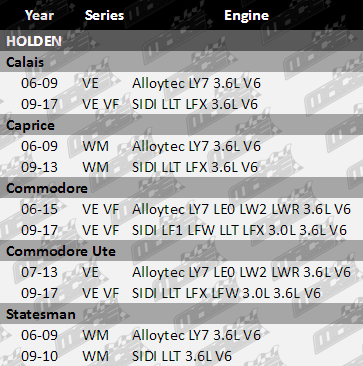Image resolution: width=363 pixels, height=366 pixels.
Task: Click Statesman 09-10 SIDI LLT 3.6L row
Action: [x=181, y=356]
